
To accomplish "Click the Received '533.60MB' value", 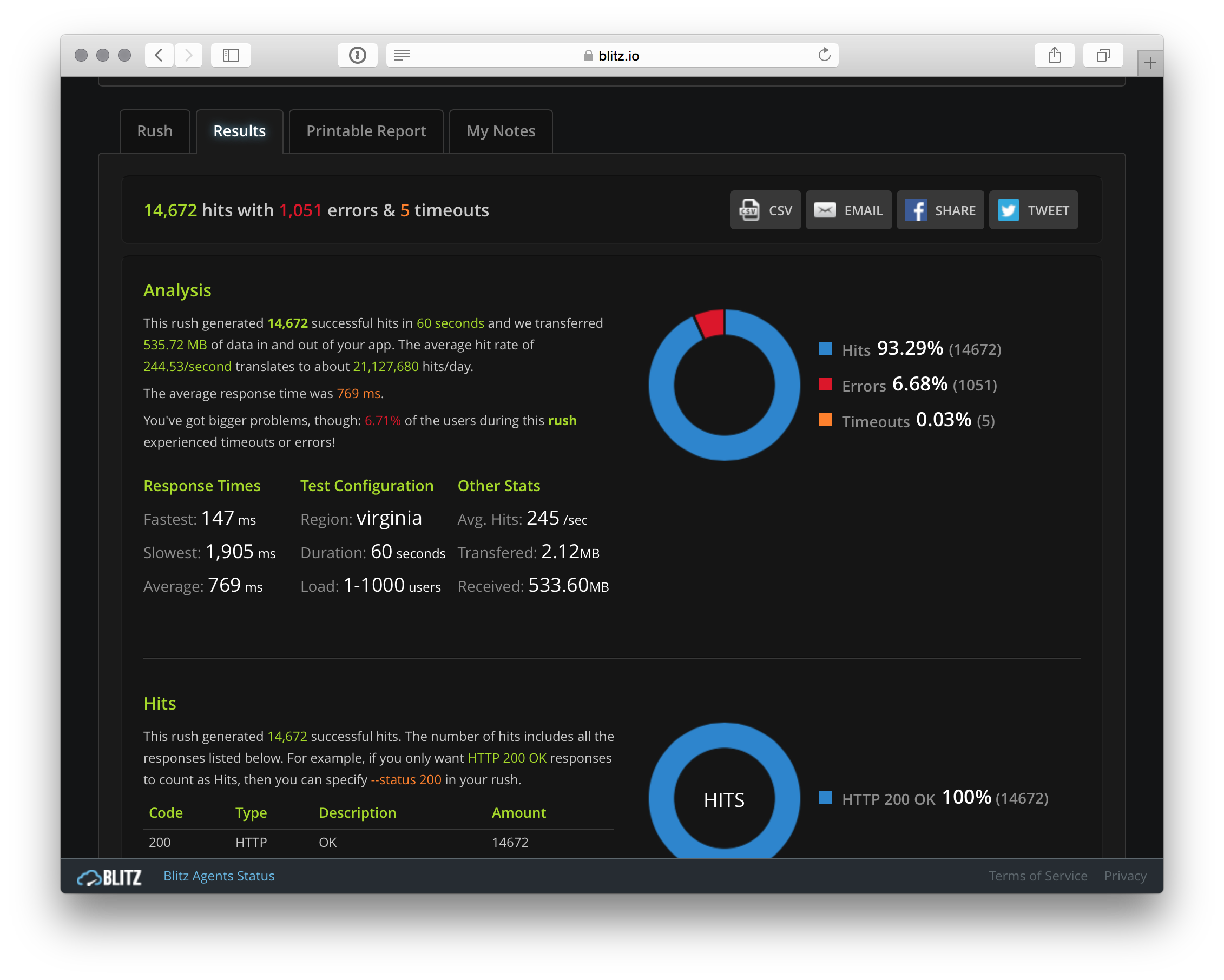I will (x=568, y=585).
